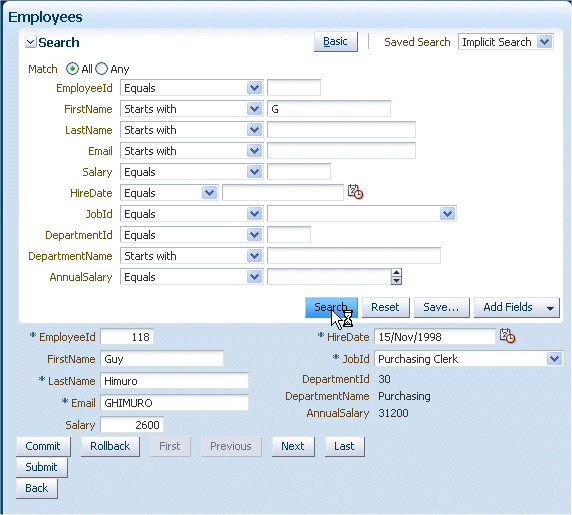Click into the LastName search input field
This screenshot has height=515, width=572.
(x=341, y=130)
